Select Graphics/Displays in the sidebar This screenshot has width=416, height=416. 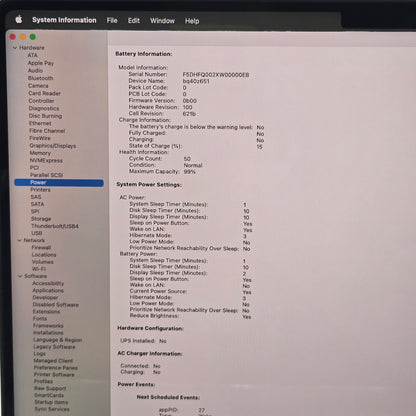point(53,146)
